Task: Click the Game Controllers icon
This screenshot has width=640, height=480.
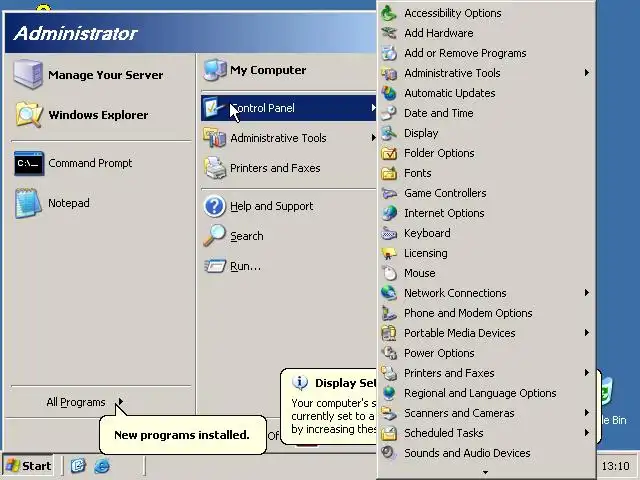Action: point(389,193)
